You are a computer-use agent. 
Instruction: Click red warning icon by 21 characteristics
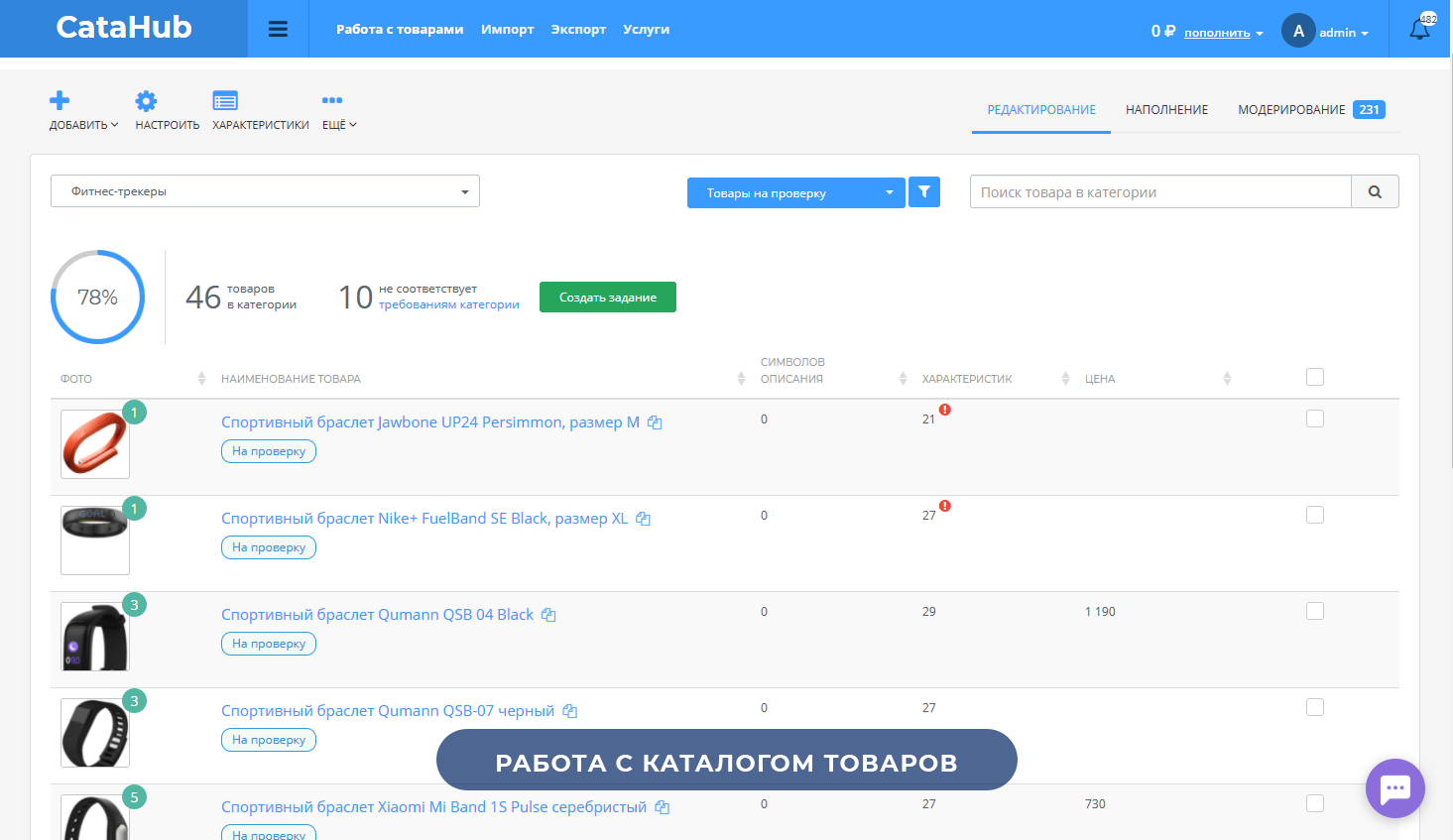(x=945, y=410)
